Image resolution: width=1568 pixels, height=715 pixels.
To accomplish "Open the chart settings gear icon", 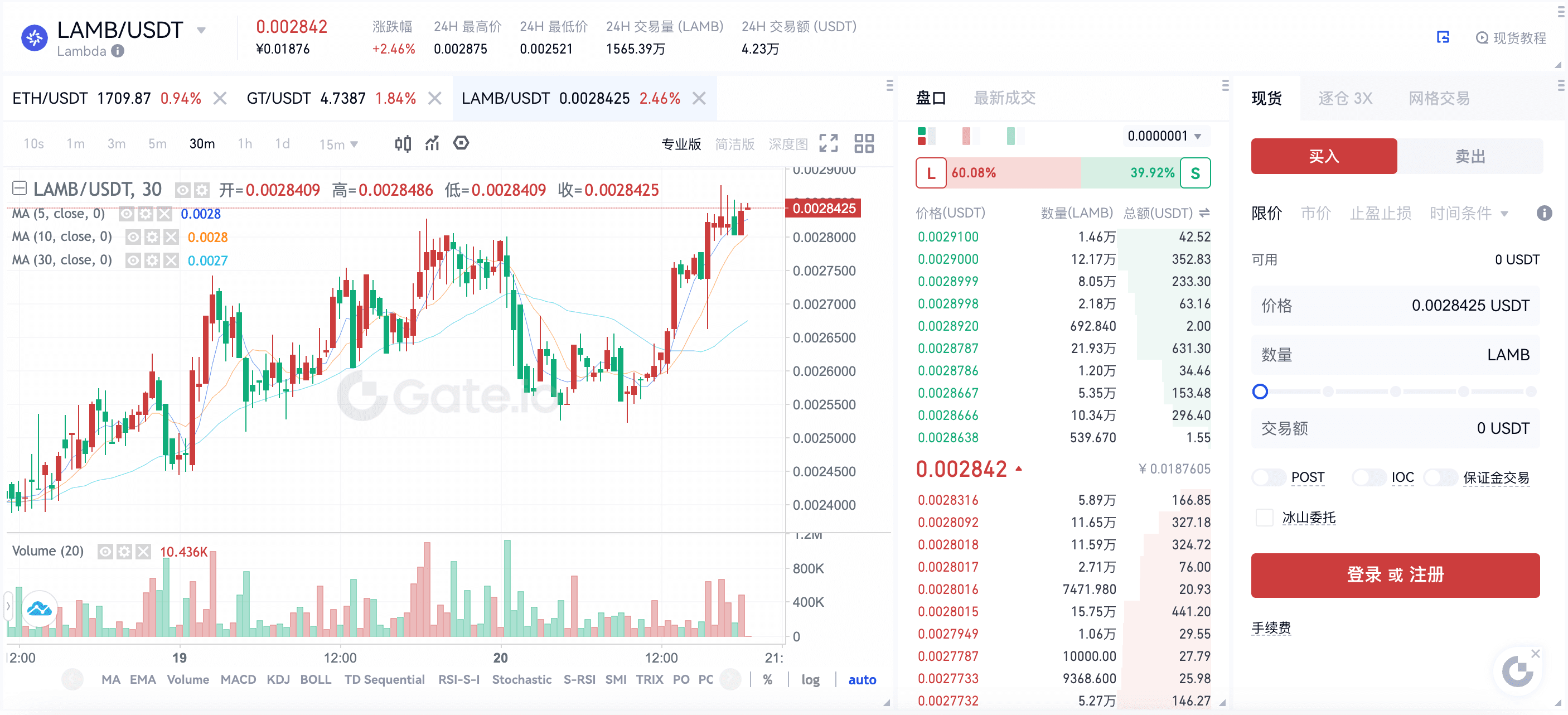I will pos(461,143).
